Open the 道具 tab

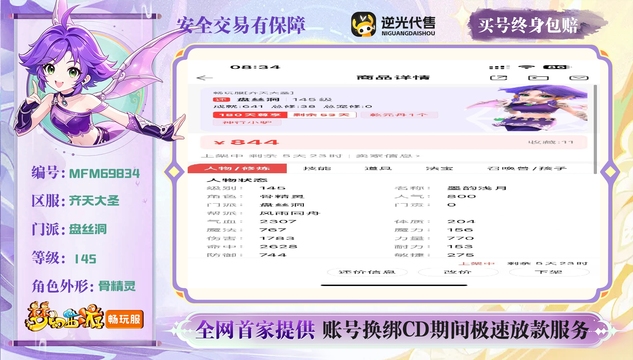point(378,168)
